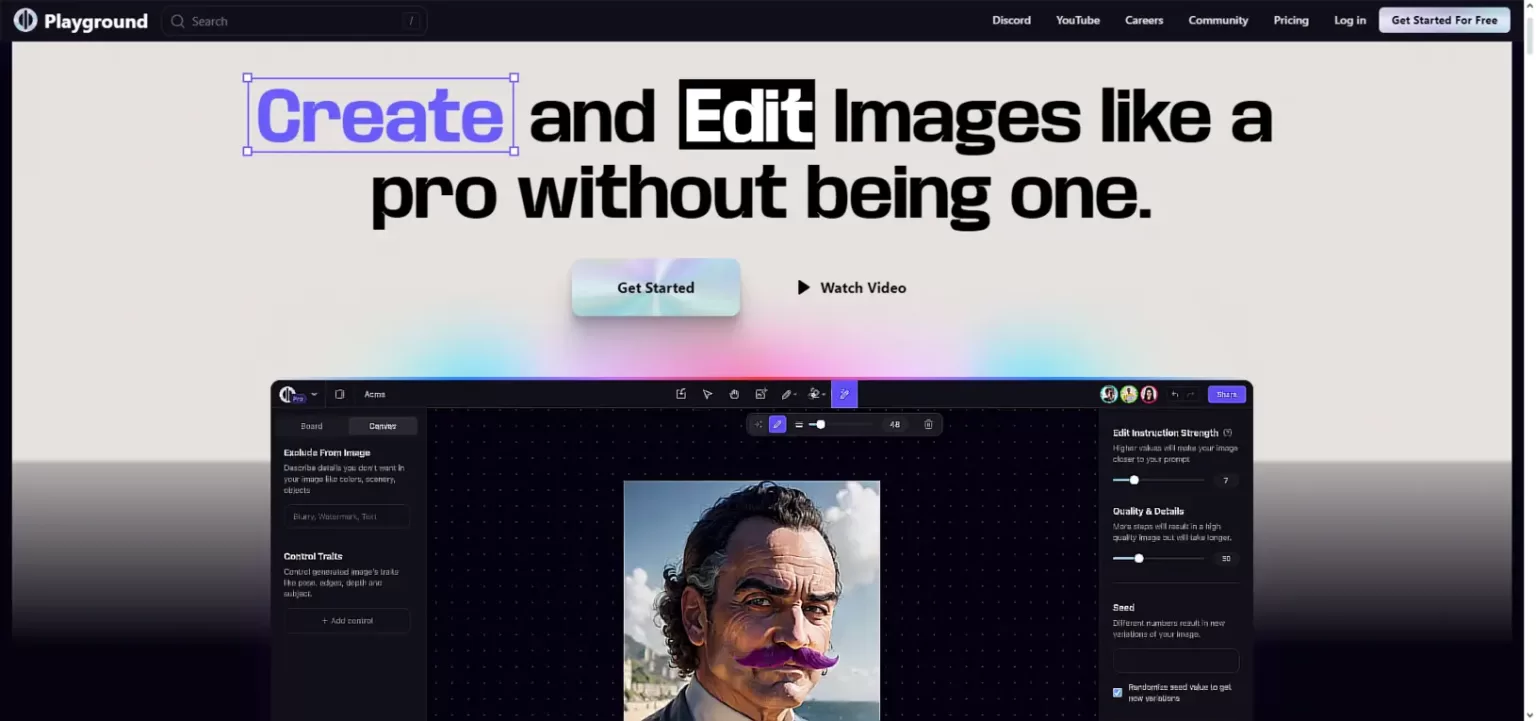The width and height of the screenshot is (1536, 721).
Task: Click the Control Traits heading
Action: tap(313, 556)
